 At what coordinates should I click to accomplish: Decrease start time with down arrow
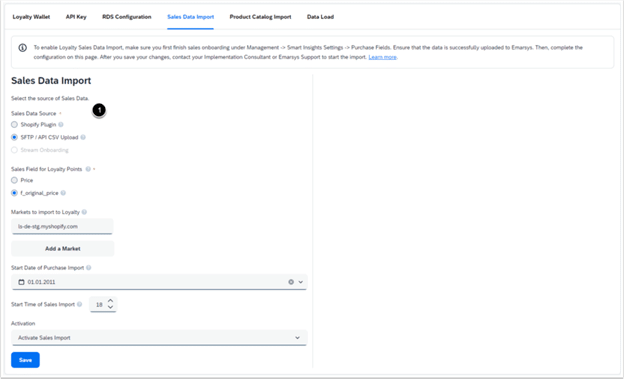point(110,307)
